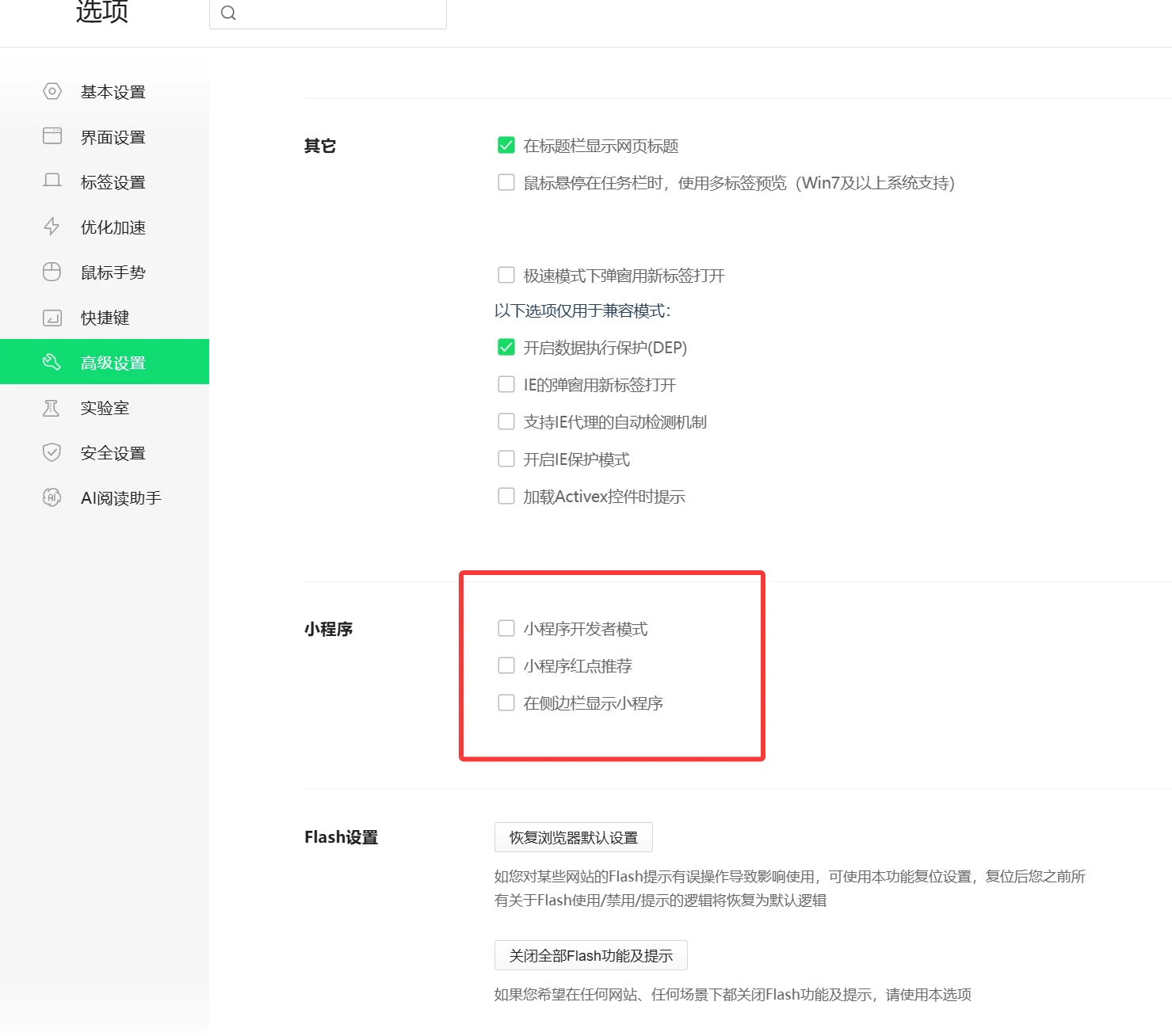Check 在侧边栏显示小程序
Screen dimensions: 1172x1036
(506, 702)
